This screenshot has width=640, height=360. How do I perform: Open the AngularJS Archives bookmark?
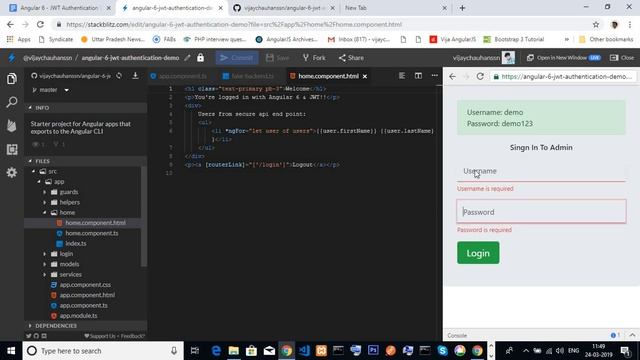287,40
